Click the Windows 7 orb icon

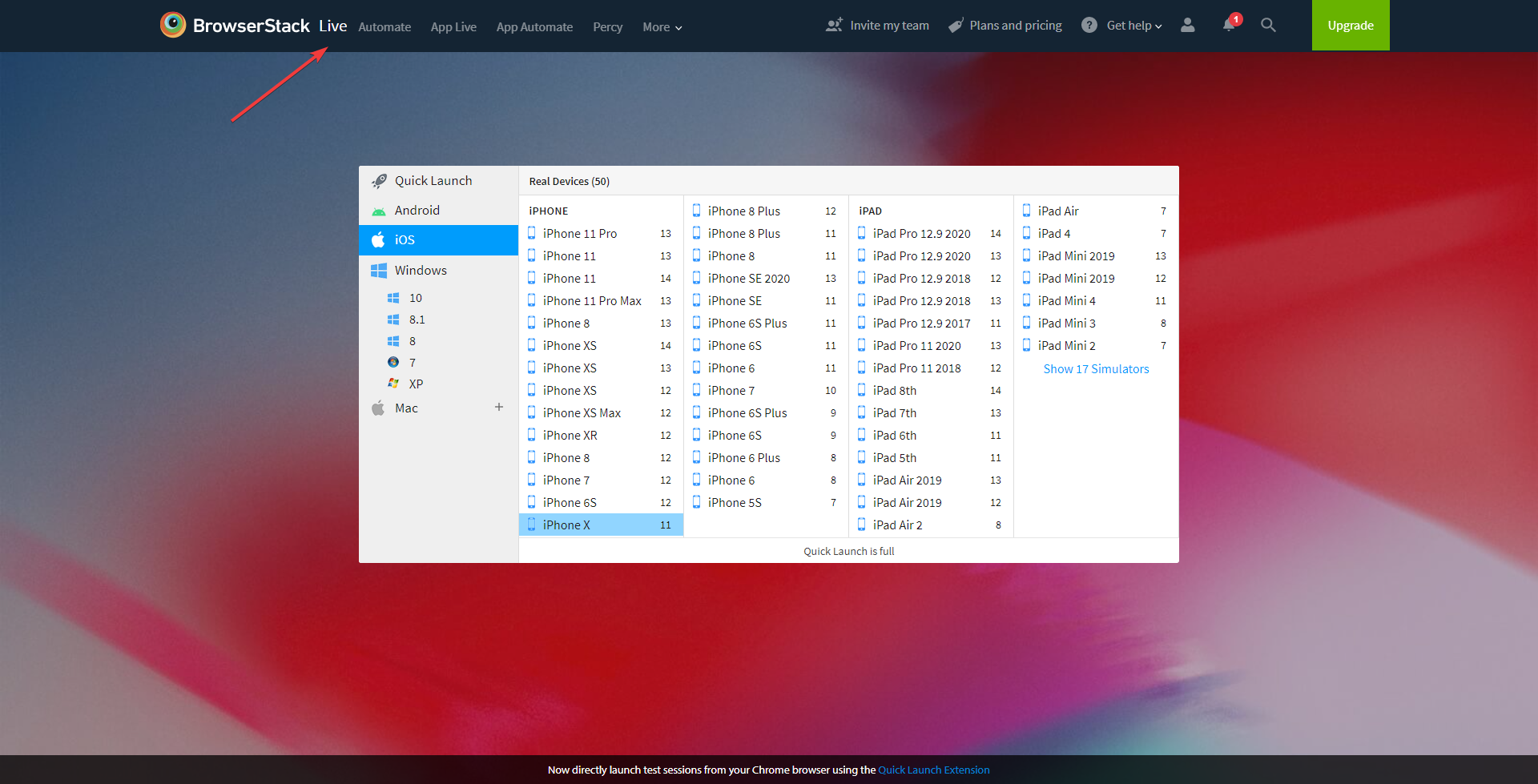point(393,362)
